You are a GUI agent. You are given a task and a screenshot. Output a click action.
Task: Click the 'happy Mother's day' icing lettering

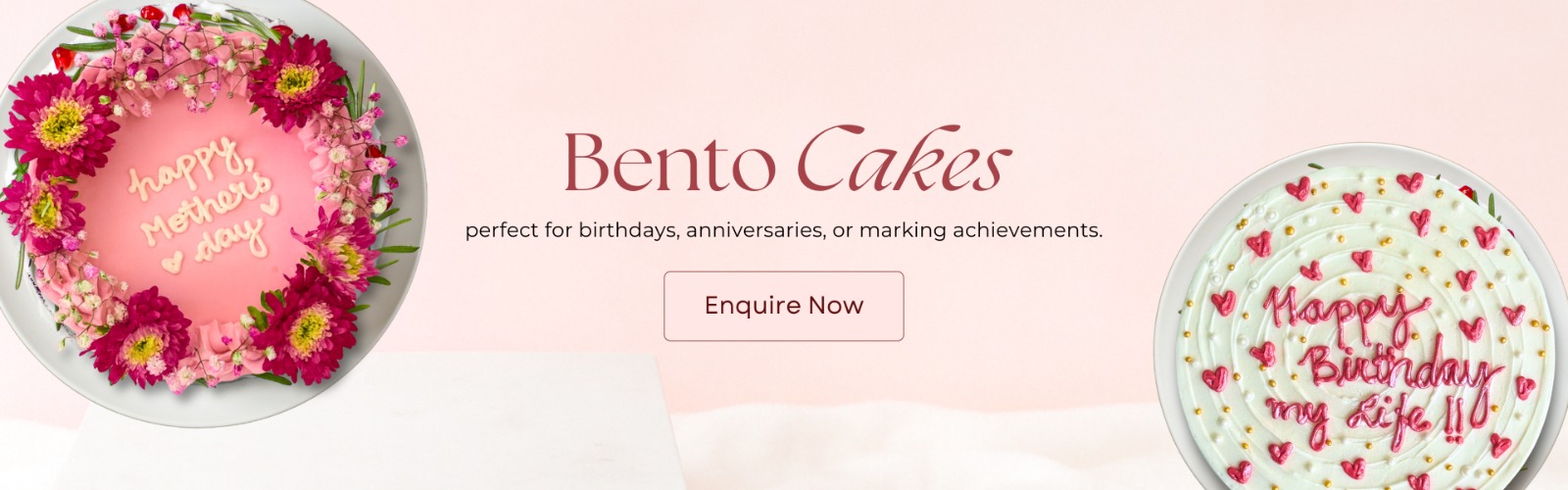point(201,208)
